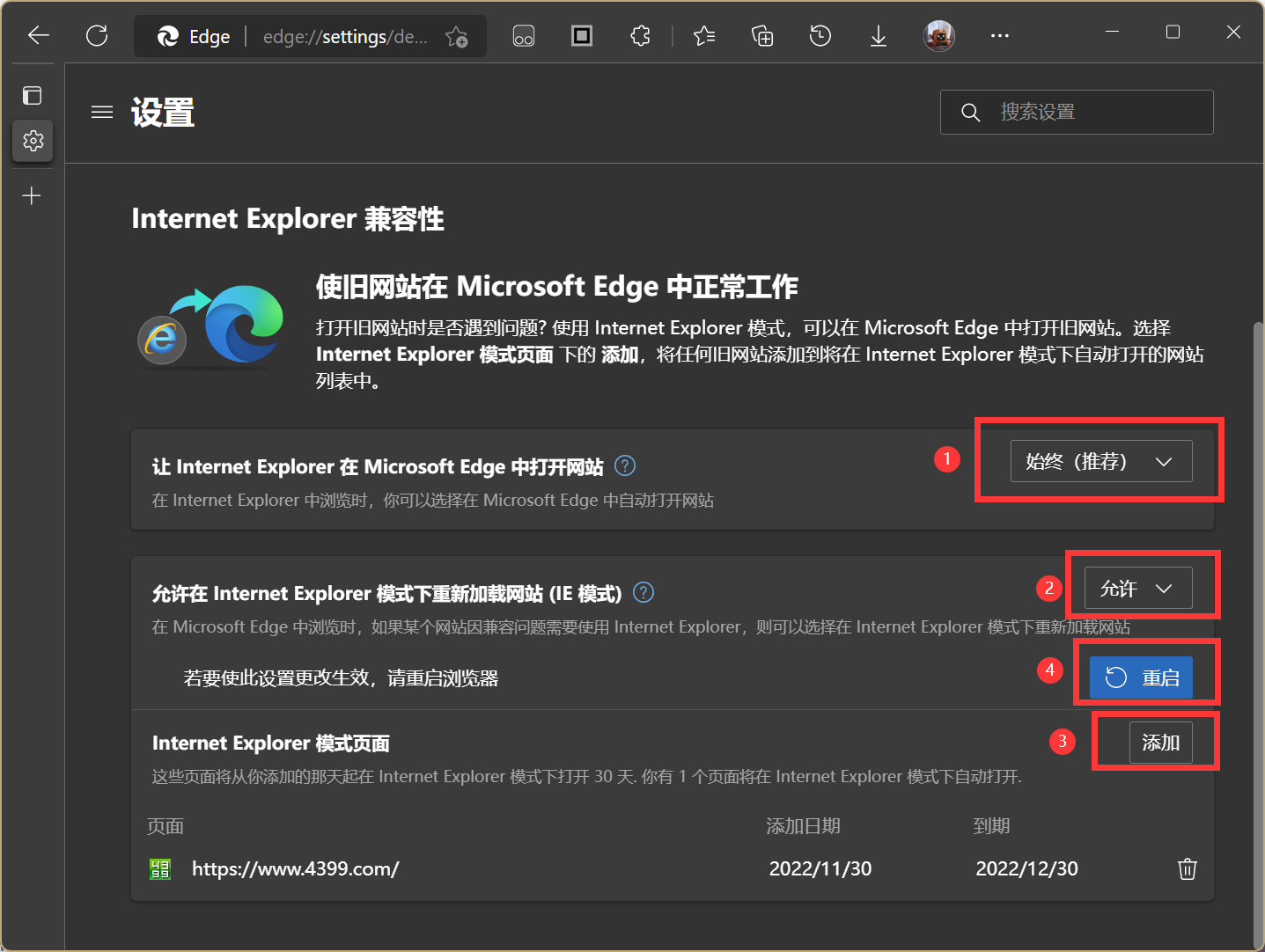This screenshot has width=1265, height=952.
Task: Click the https://www.4399.com/ page entry
Action: (x=295, y=868)
